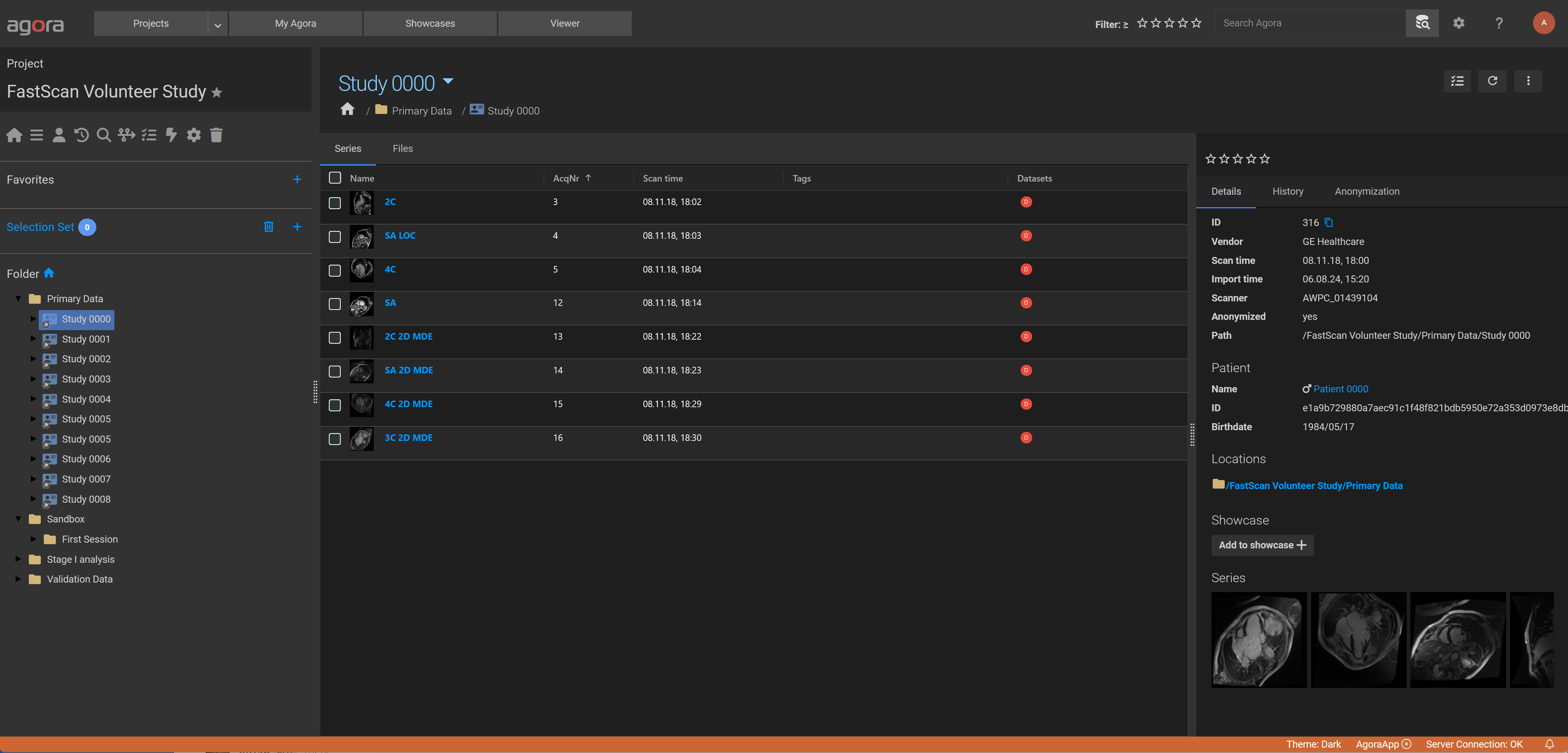Image resolution: width=1568 pixels, height=753 pixels.
Task: Open the Study 0000 title dropdown
Action: 448,81
